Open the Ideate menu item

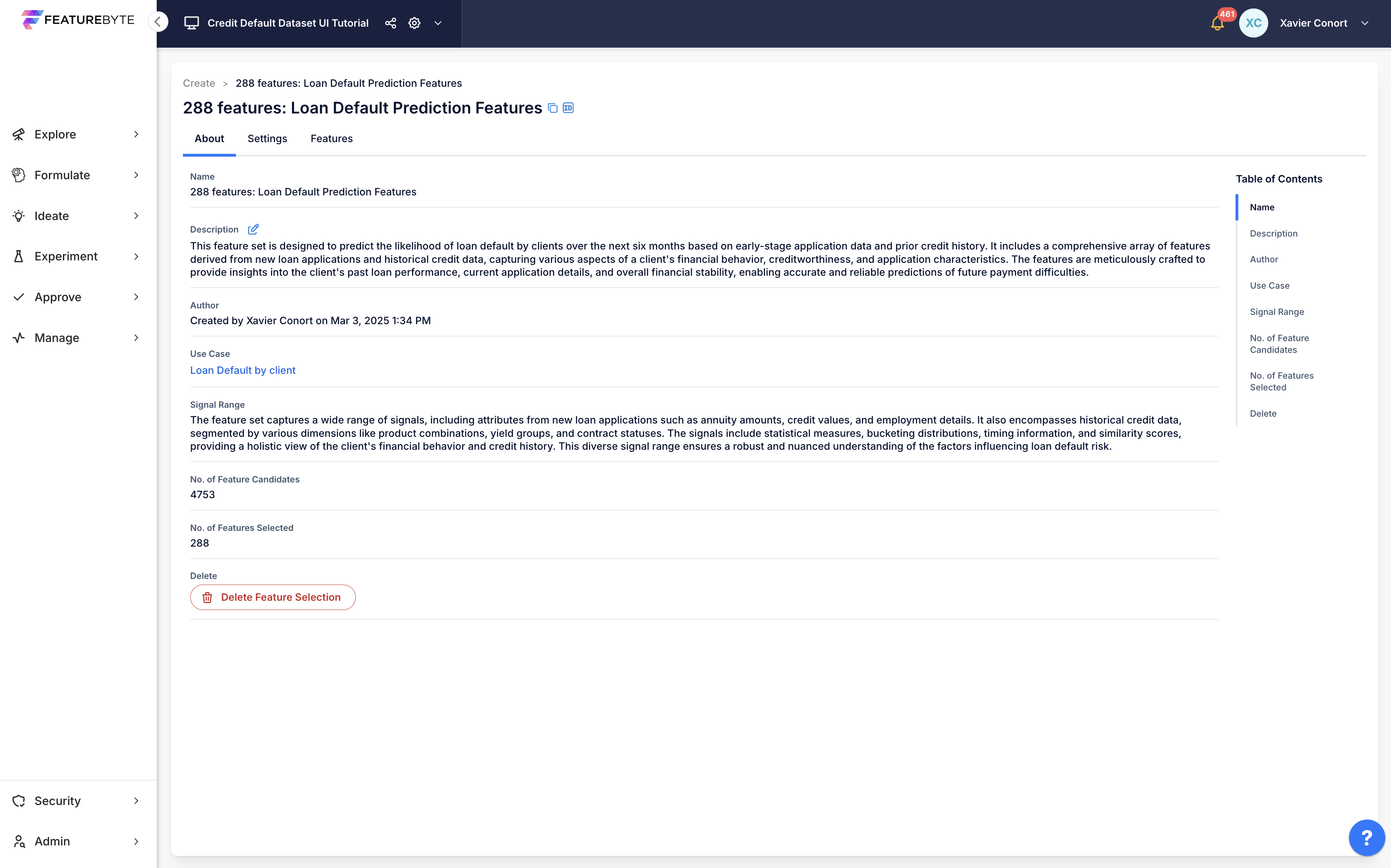[x=78, y=216]
